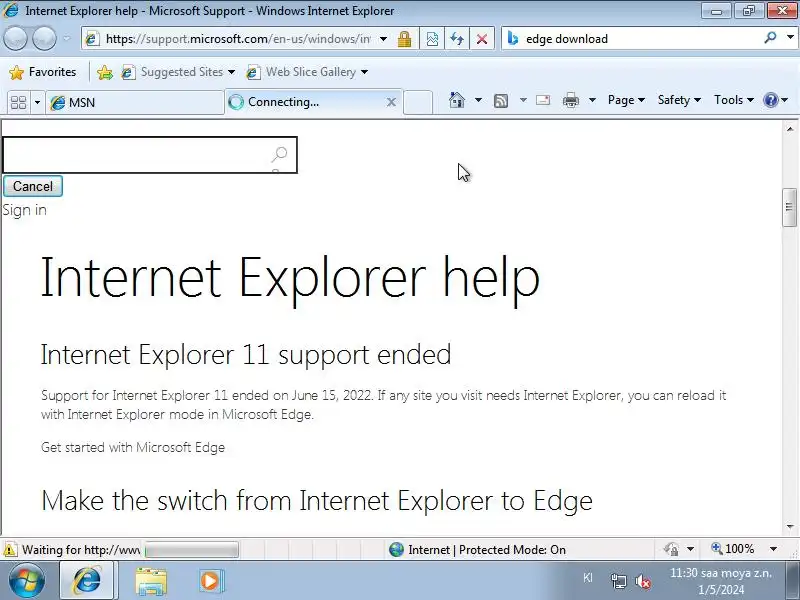The height and width of the screenshot is (600, 800).
Task: Click the page loading progress bar
Action: coord(192,550)
